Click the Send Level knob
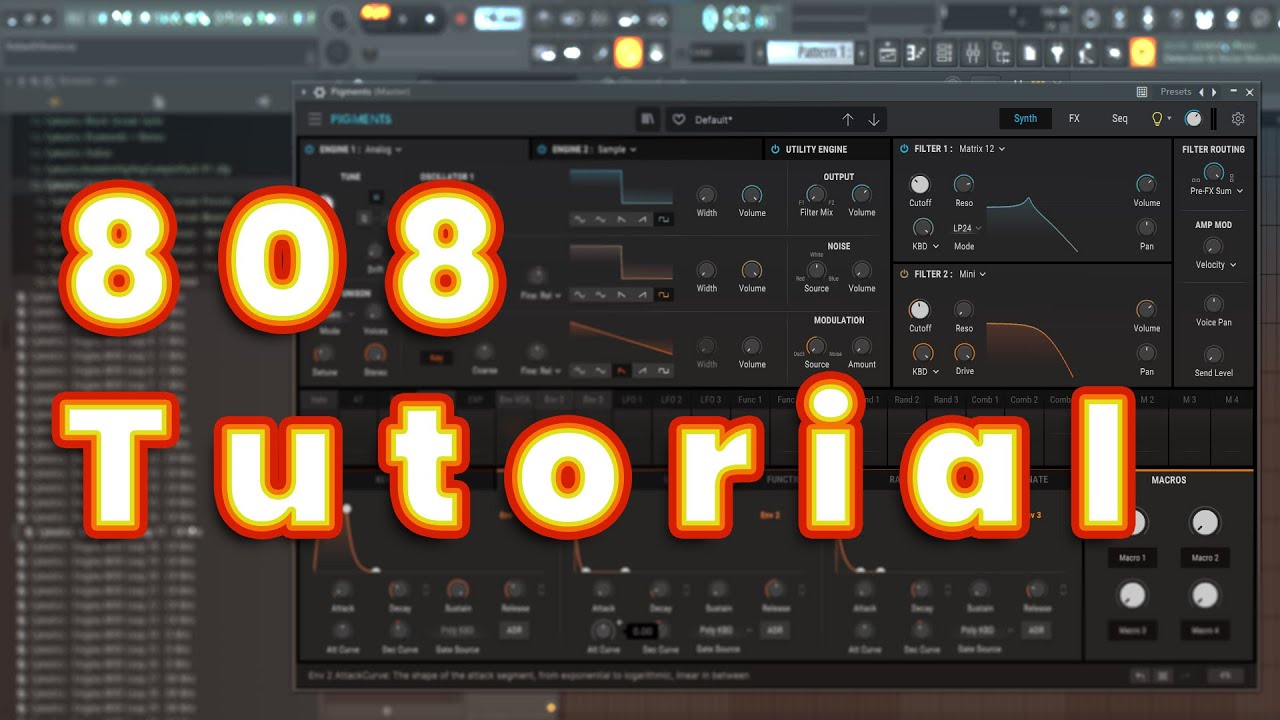The height and width of the screenshot is (720, 1280). pyautogui.click(x=1213, y=355)
